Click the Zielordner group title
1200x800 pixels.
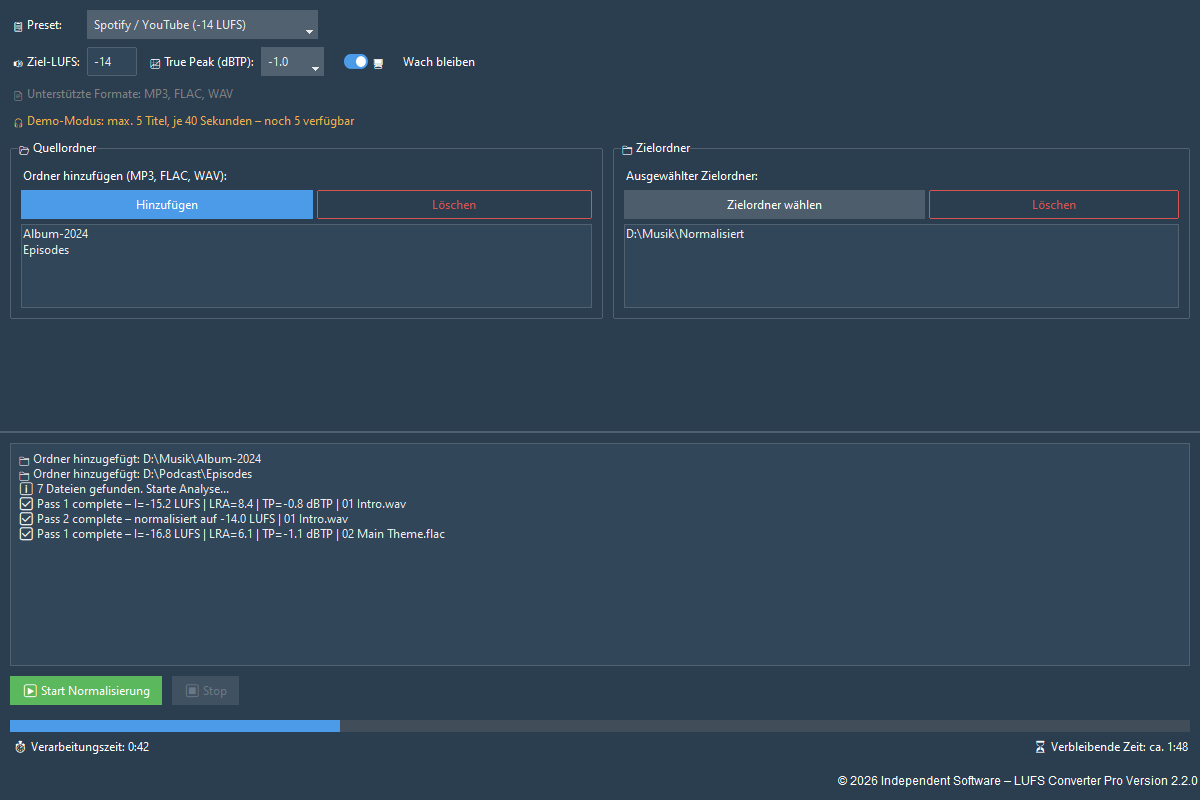coord(663,149)
